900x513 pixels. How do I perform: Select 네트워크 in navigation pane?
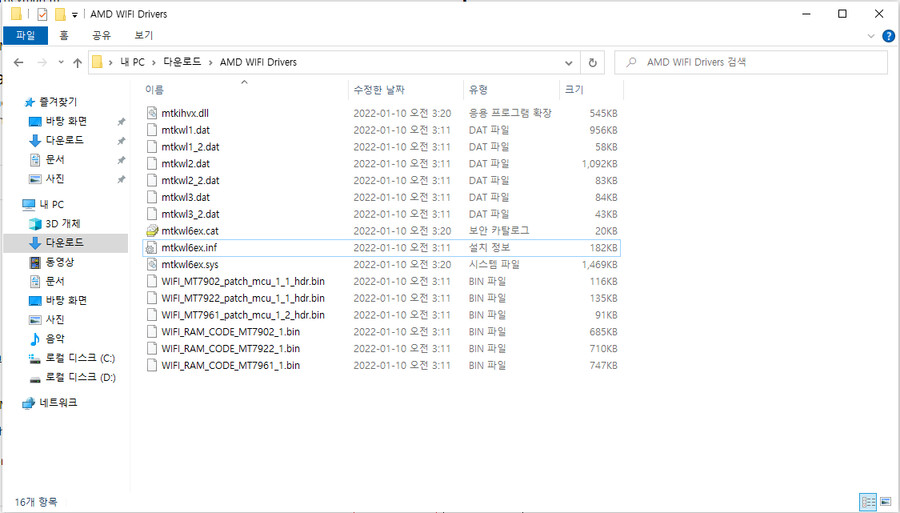tap(58, 403)
